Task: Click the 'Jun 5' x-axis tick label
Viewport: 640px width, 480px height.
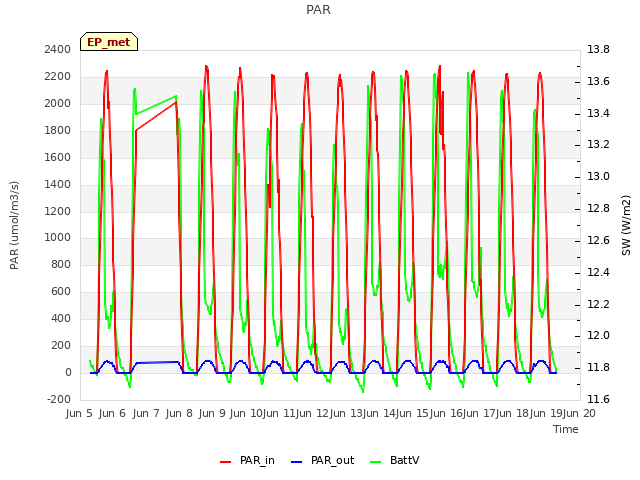Action: 79,413
